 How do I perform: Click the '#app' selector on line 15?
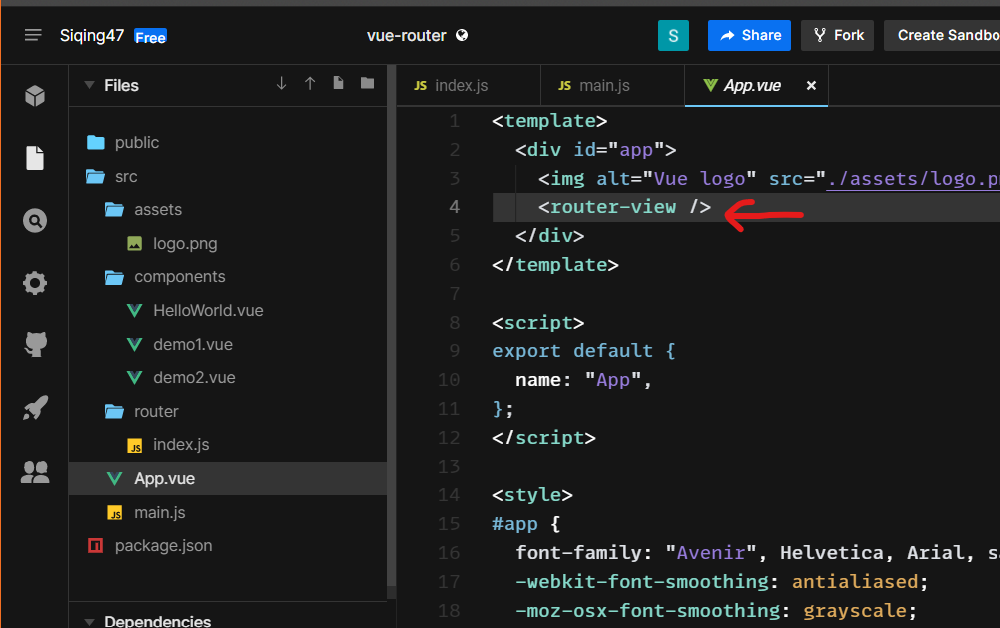click(515, 524)
